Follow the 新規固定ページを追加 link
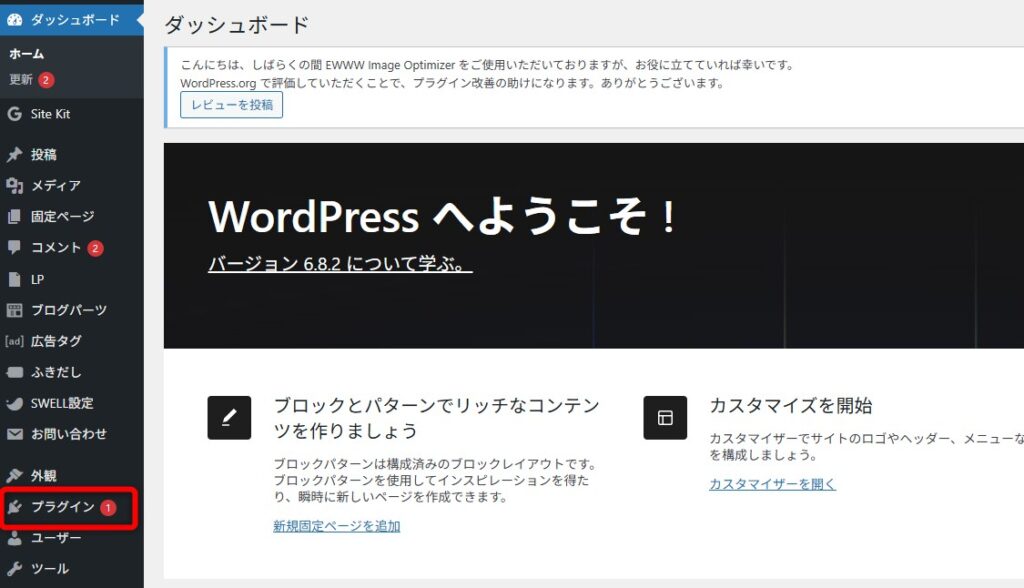1024x588 pixels. click(x=336, y=526)
